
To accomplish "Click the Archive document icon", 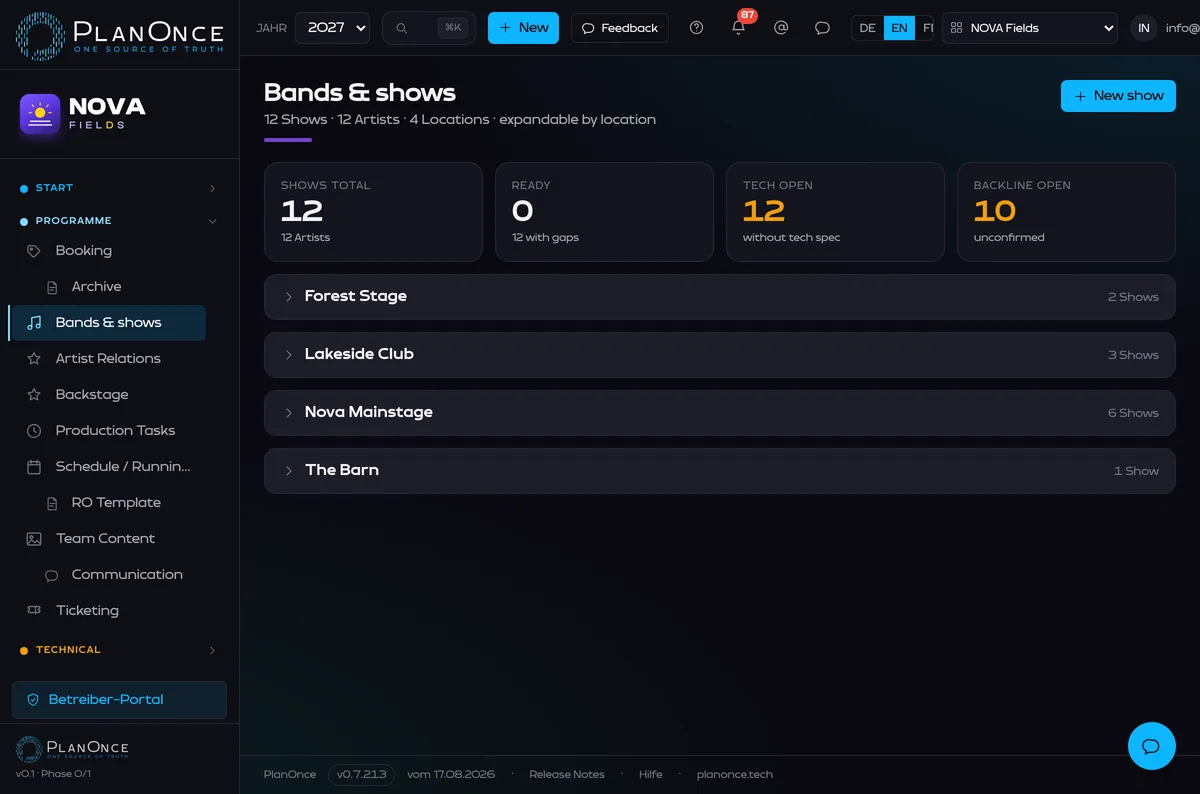I will coord(52,287).
